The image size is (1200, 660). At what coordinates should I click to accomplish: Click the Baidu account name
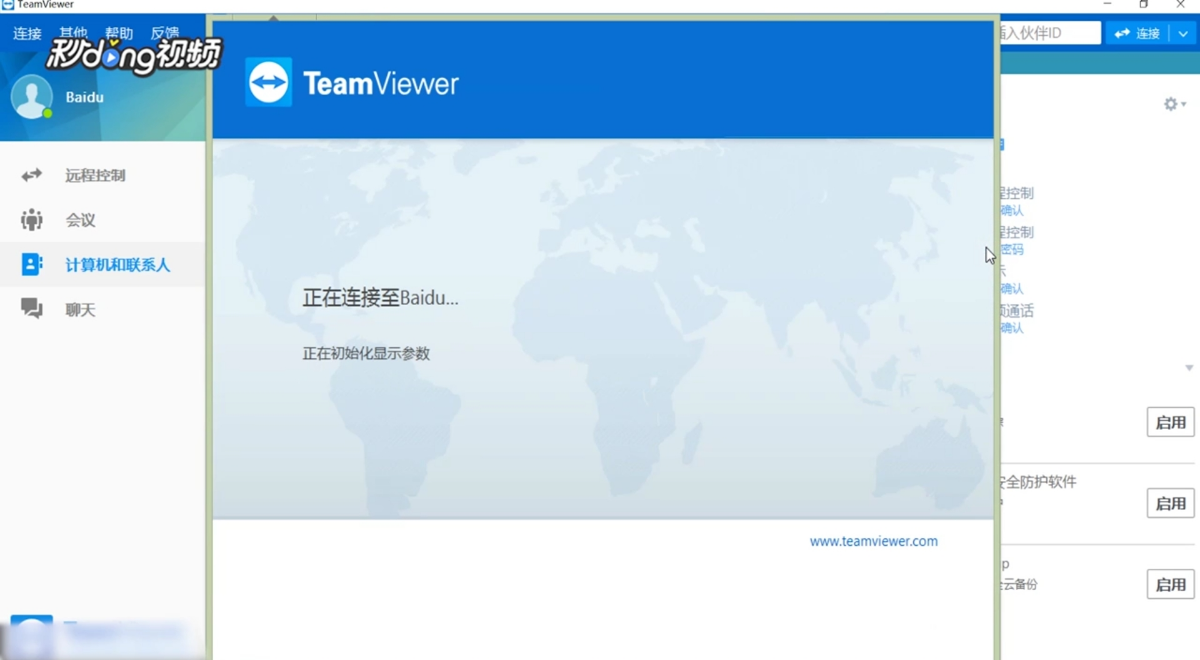[85, 97]
